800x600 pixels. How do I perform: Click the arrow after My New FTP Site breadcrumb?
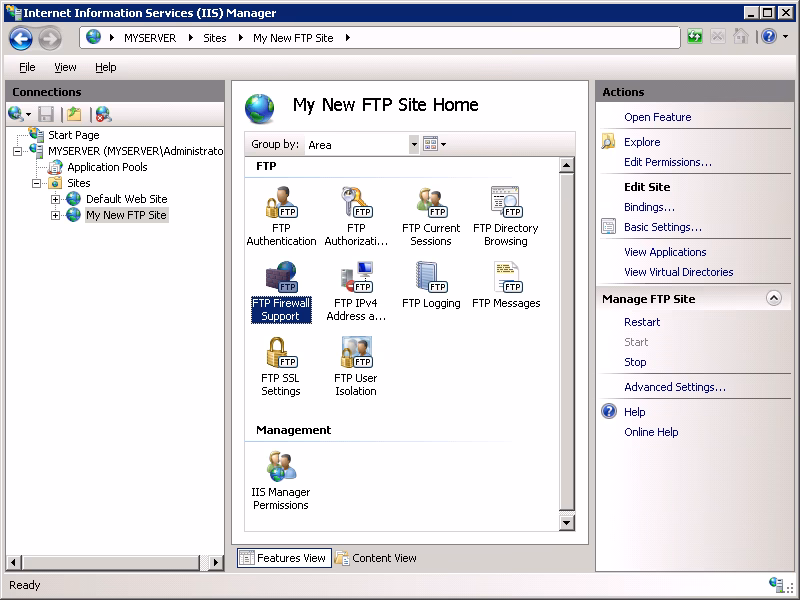click(x=347, y=38)
